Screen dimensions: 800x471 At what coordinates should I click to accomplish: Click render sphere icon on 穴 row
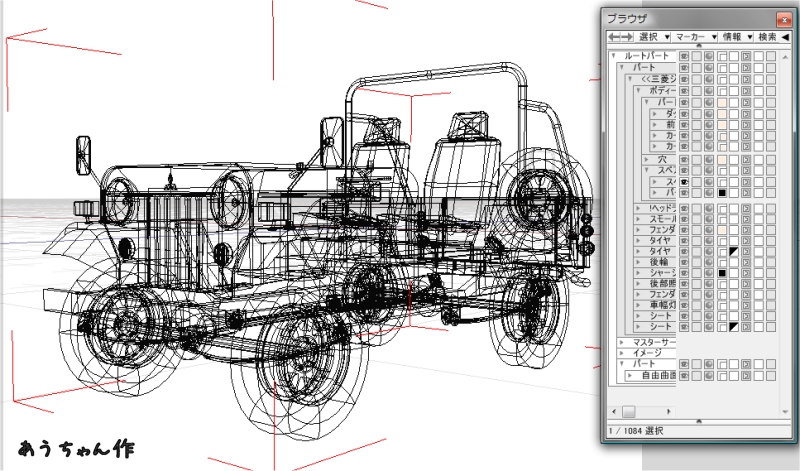709,160
